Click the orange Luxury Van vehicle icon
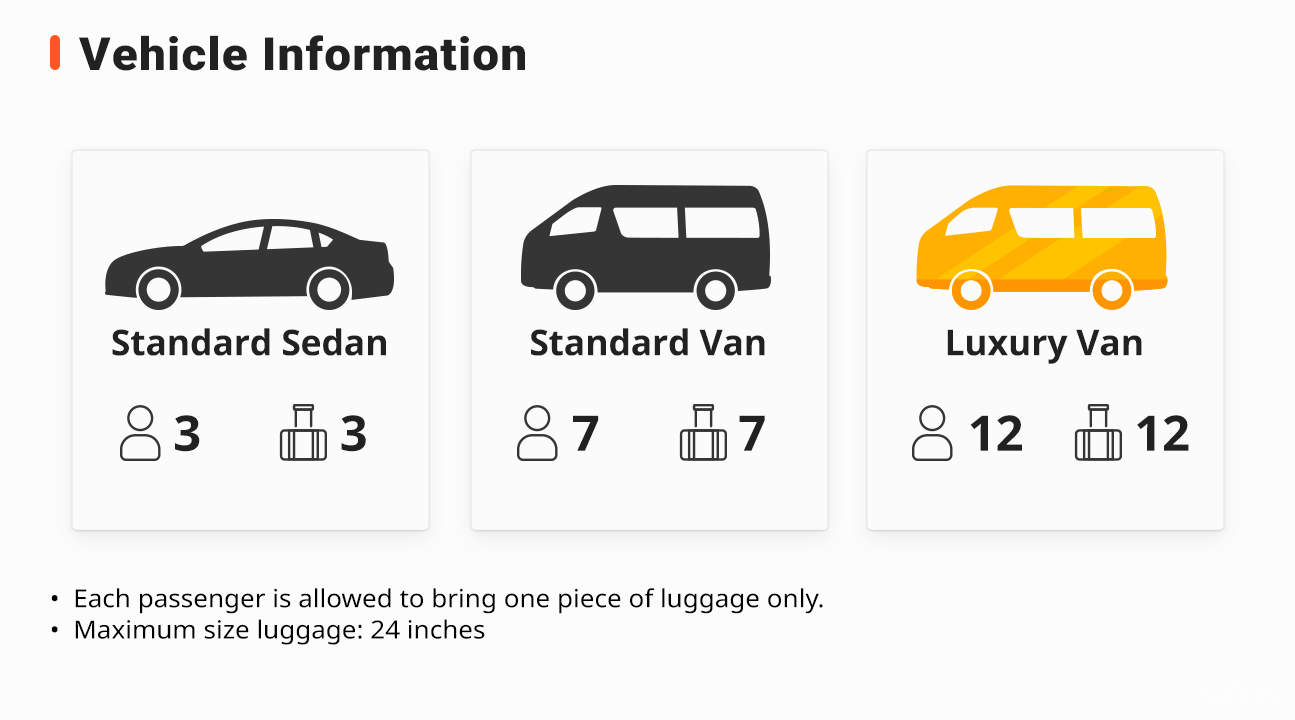This screenshot has height=720, width=1295. click(1042, 247)
